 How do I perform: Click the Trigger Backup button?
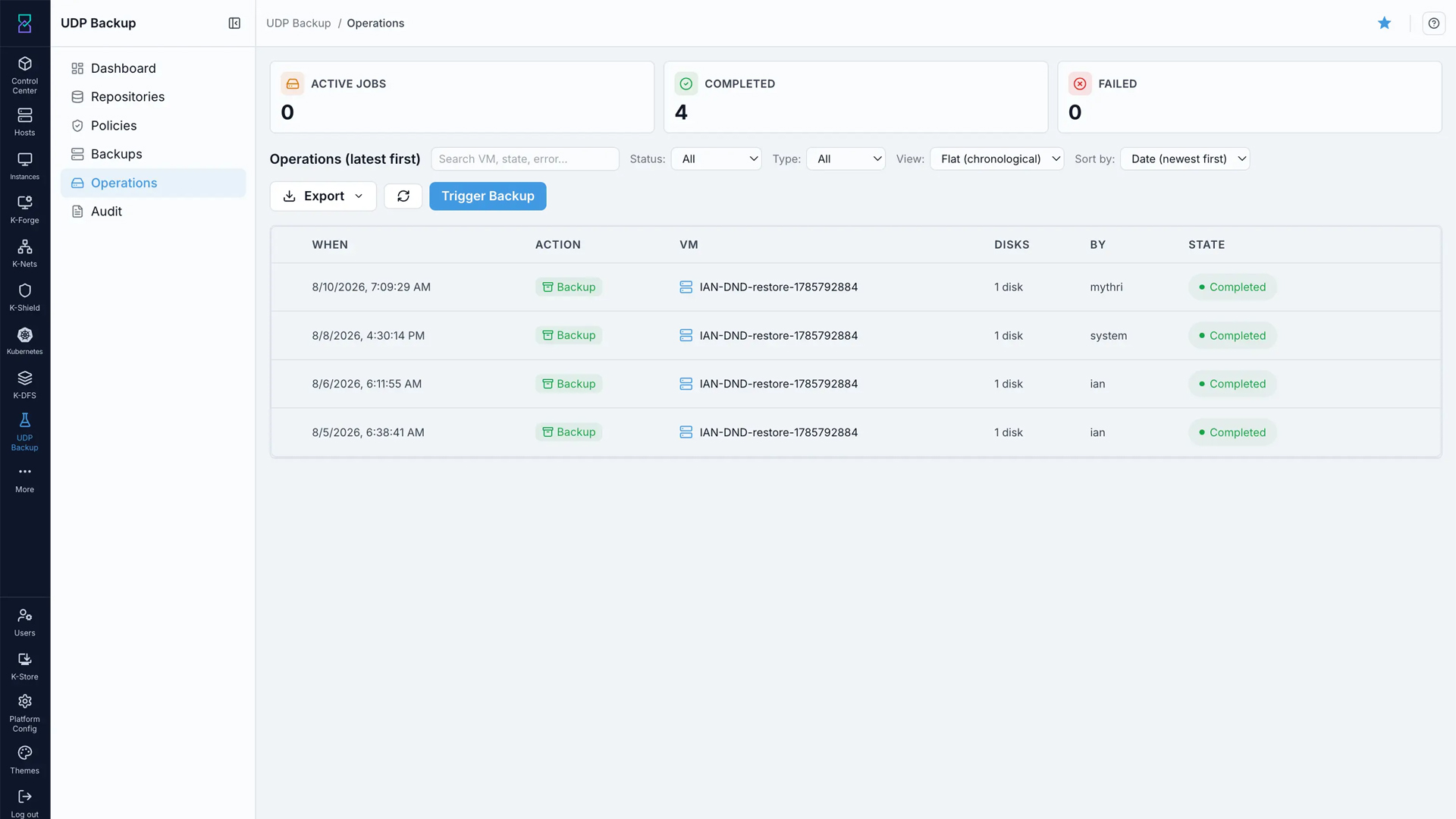488,196
